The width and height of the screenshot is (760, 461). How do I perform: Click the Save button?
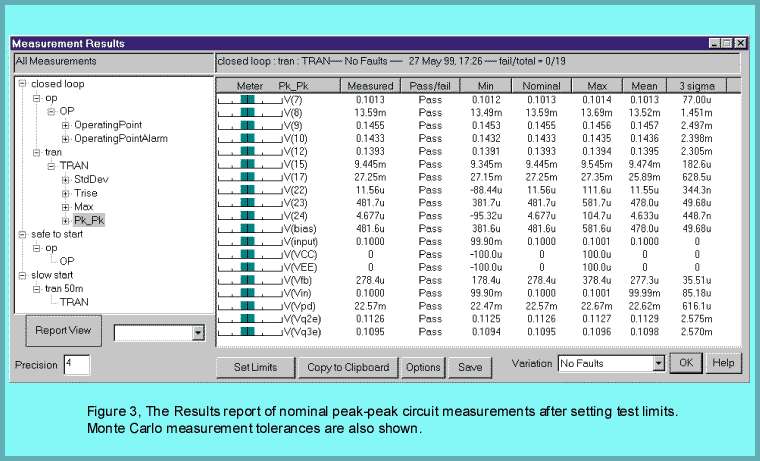coord(470,367)
